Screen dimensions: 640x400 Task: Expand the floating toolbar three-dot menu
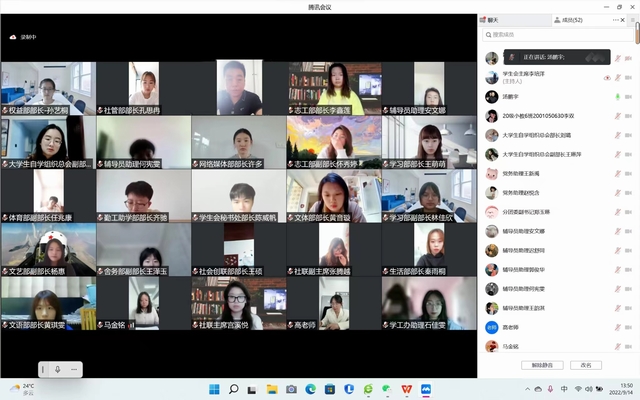[x=74, y=369]
